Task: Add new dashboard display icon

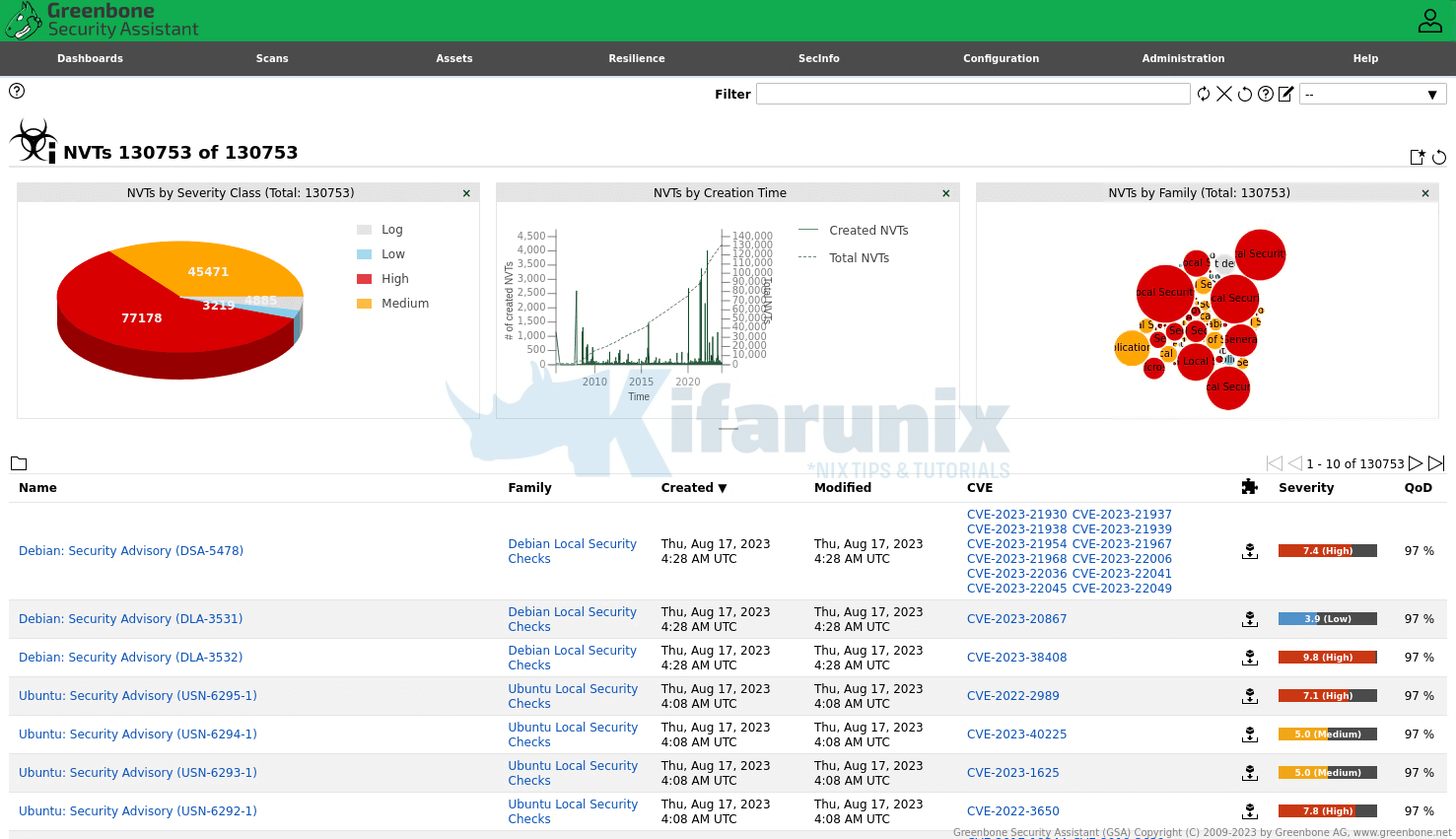Action: 1418,157
